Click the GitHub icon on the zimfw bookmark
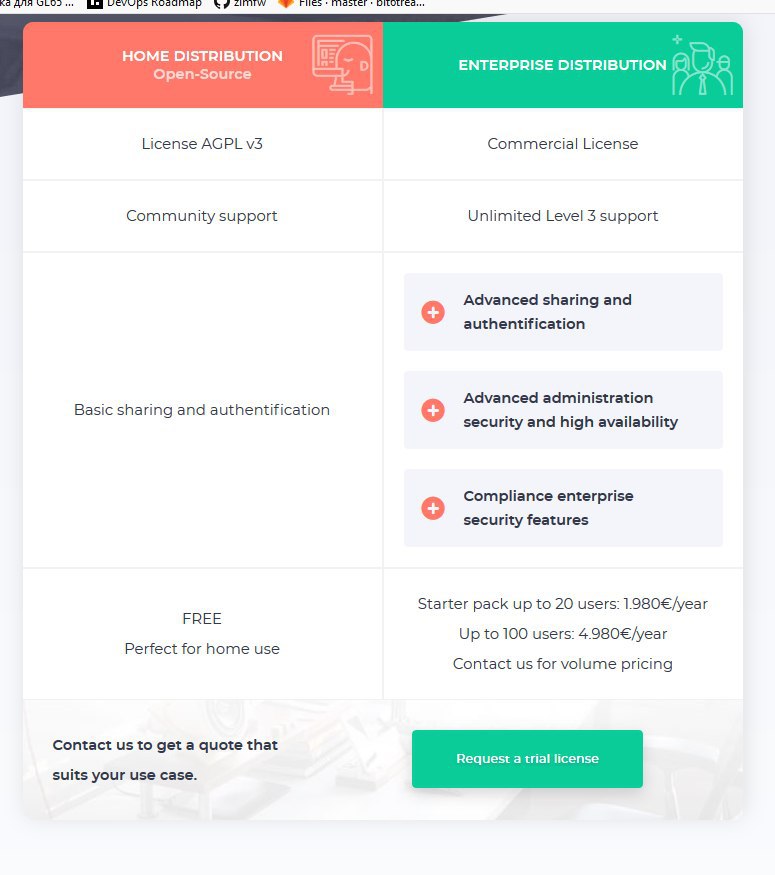The width and height of the screenshot is (775, 875). (221, 3)
